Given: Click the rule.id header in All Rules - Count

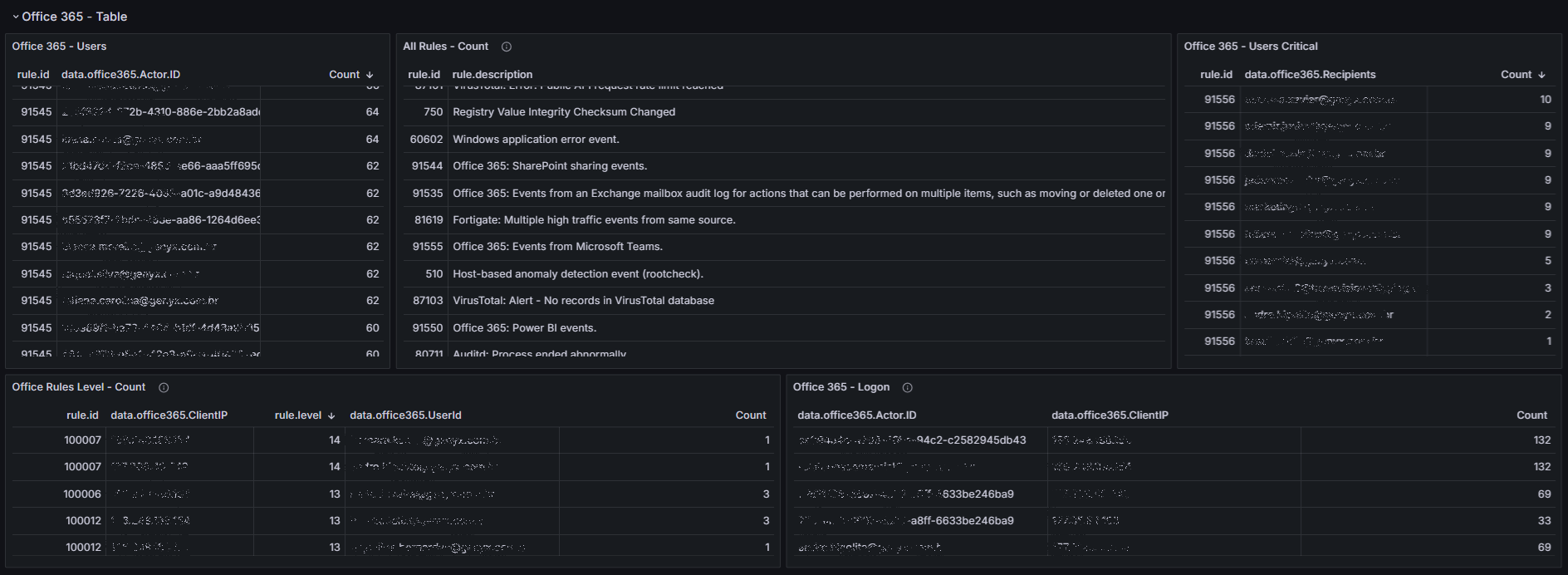Looking at the screenshot, I should [424, 75].
